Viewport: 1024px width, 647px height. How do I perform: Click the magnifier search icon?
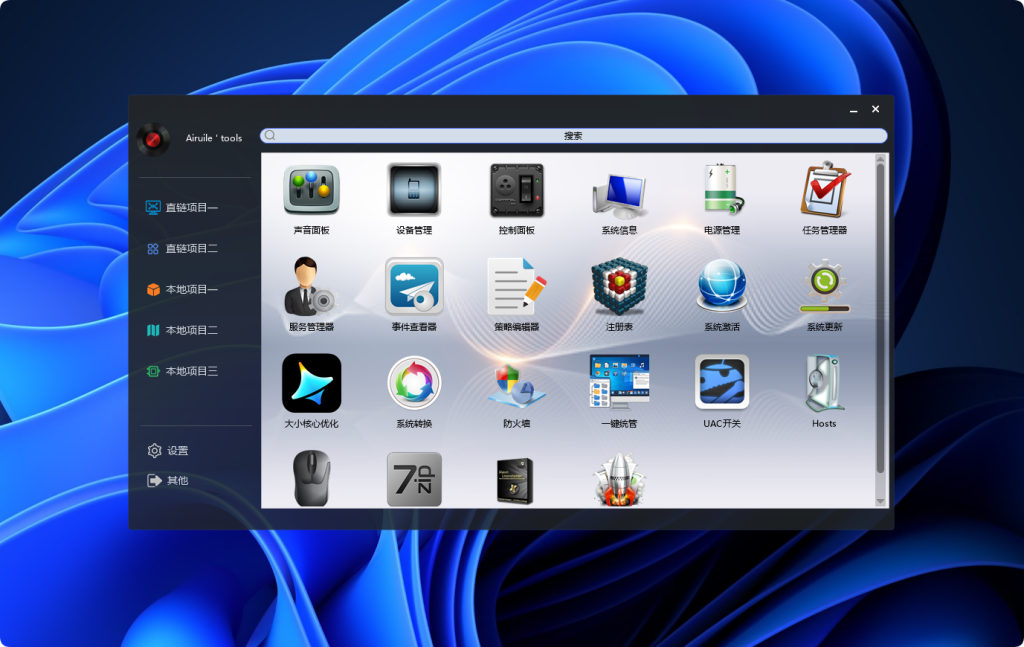pos(270,136)
